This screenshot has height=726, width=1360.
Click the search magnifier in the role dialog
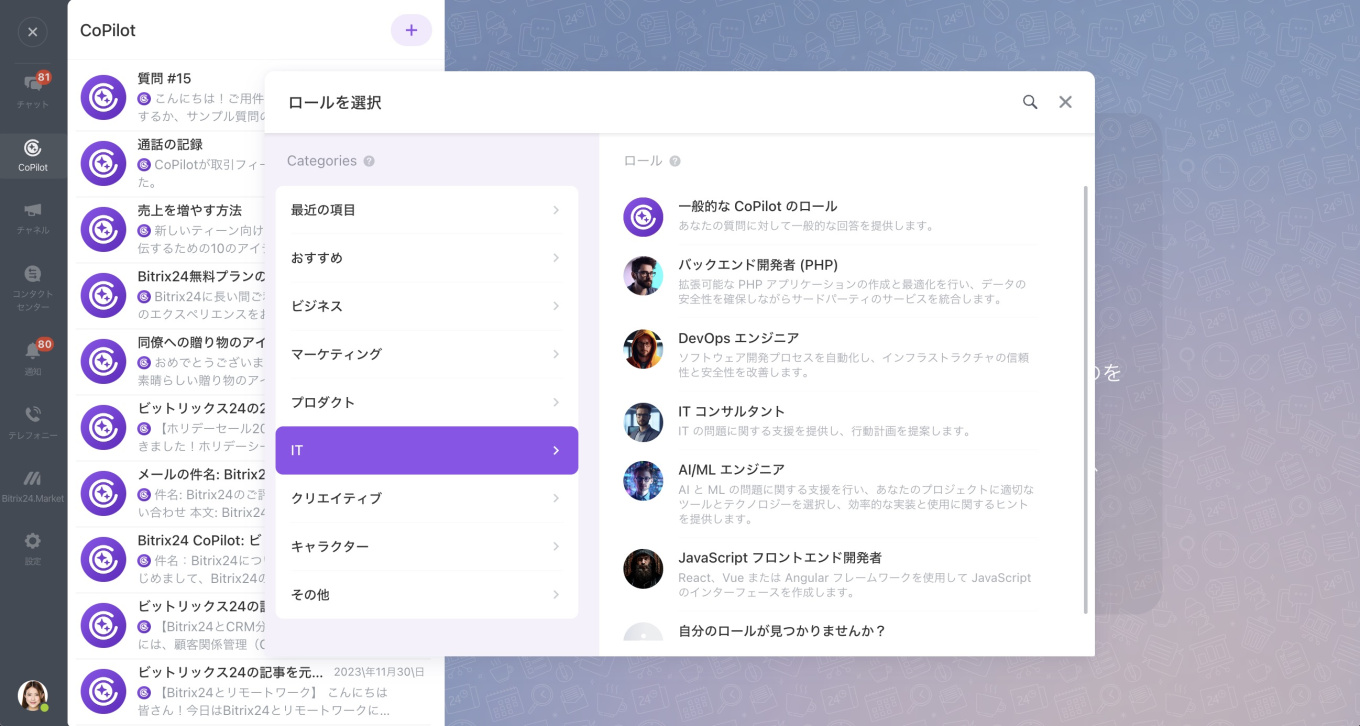point(1030,102)
